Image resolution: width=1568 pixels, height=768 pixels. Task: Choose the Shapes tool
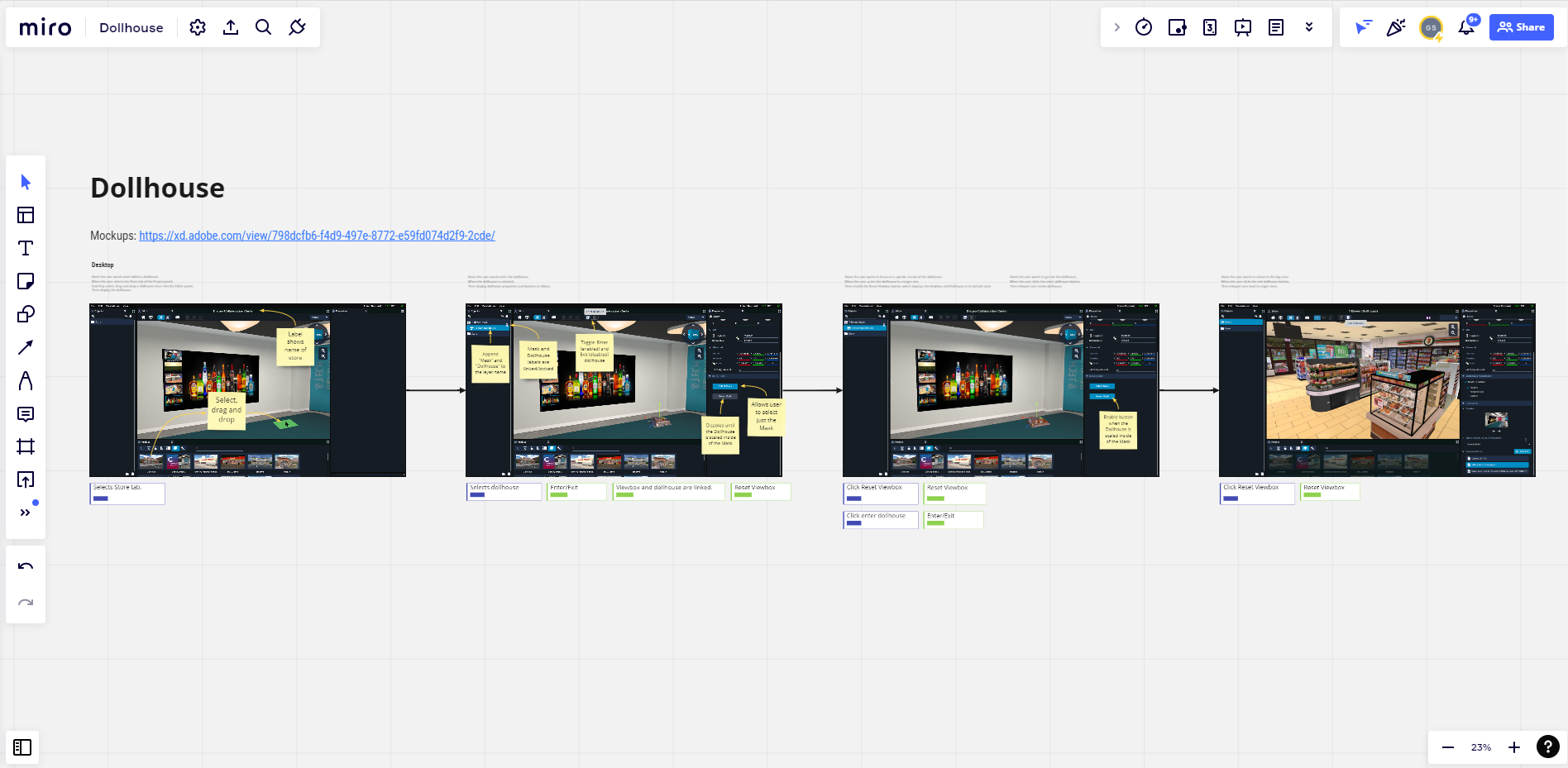(x=26, y=314)
